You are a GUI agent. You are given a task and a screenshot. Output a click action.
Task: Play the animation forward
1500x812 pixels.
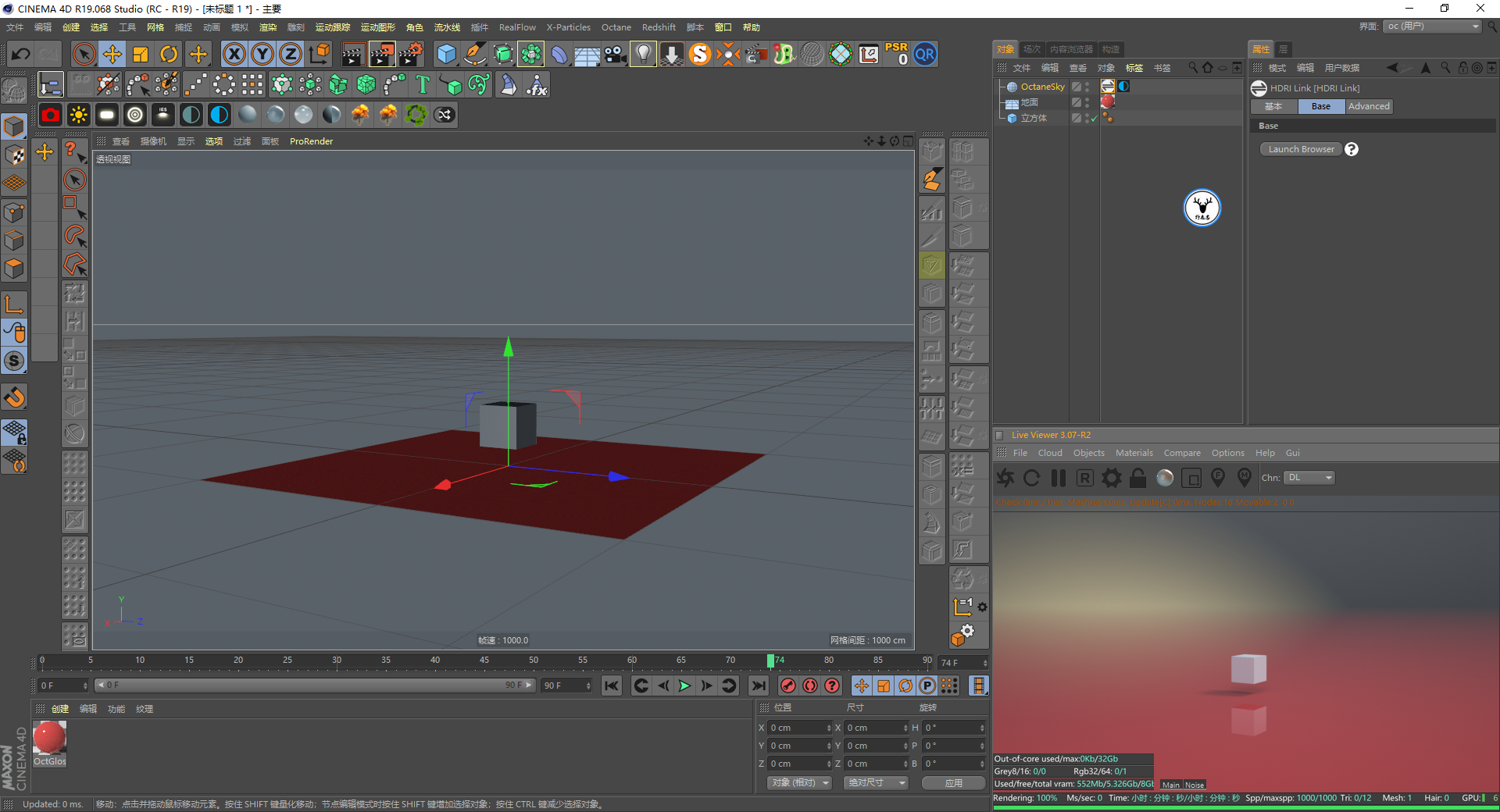684,686
